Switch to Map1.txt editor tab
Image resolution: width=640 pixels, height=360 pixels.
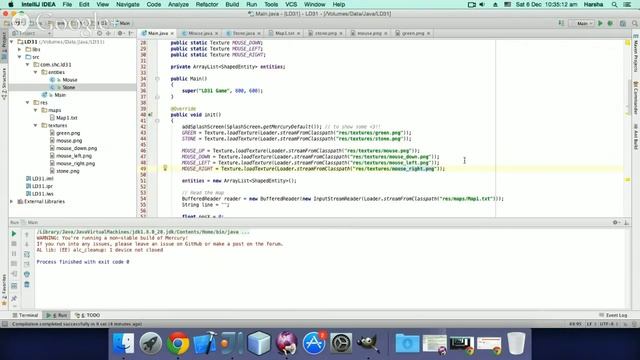(284, 33)
